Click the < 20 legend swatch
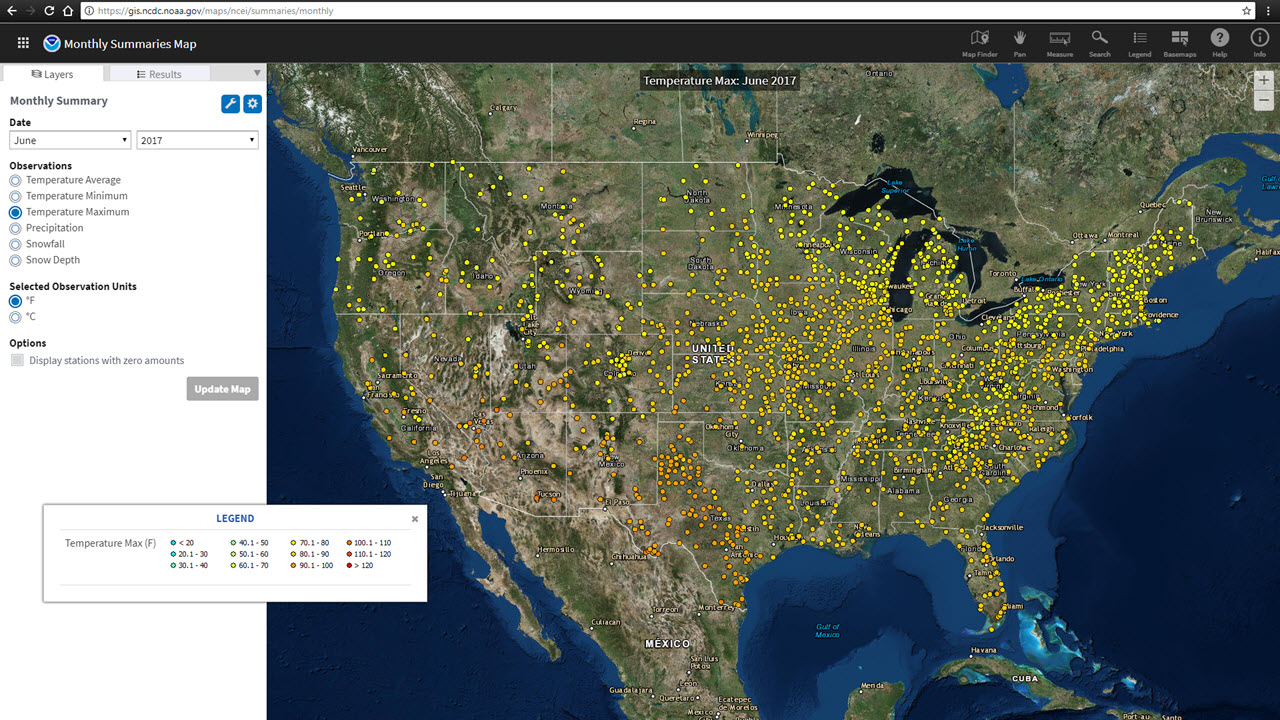The image size is (1280, 720). click(x=173, y=542)
